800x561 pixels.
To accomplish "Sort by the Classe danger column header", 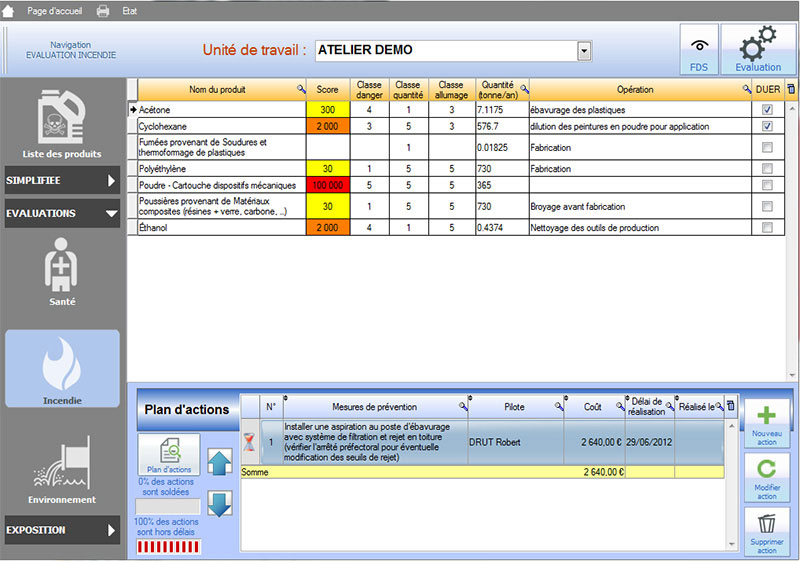I will [x=369, y=89].
